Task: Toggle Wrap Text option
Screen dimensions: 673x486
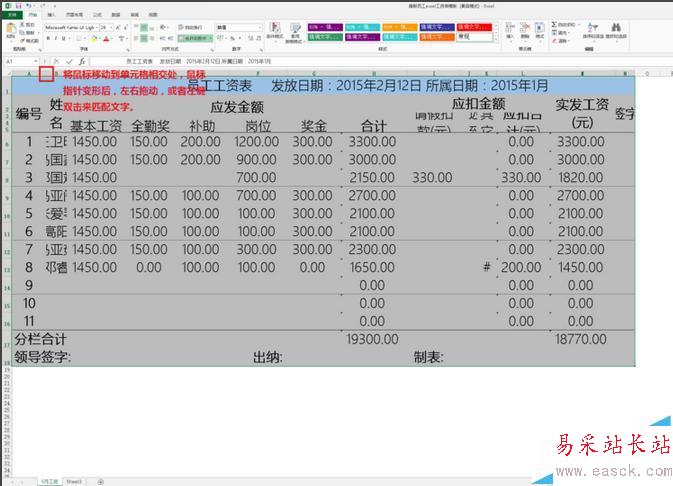Action: coord(190,27)
